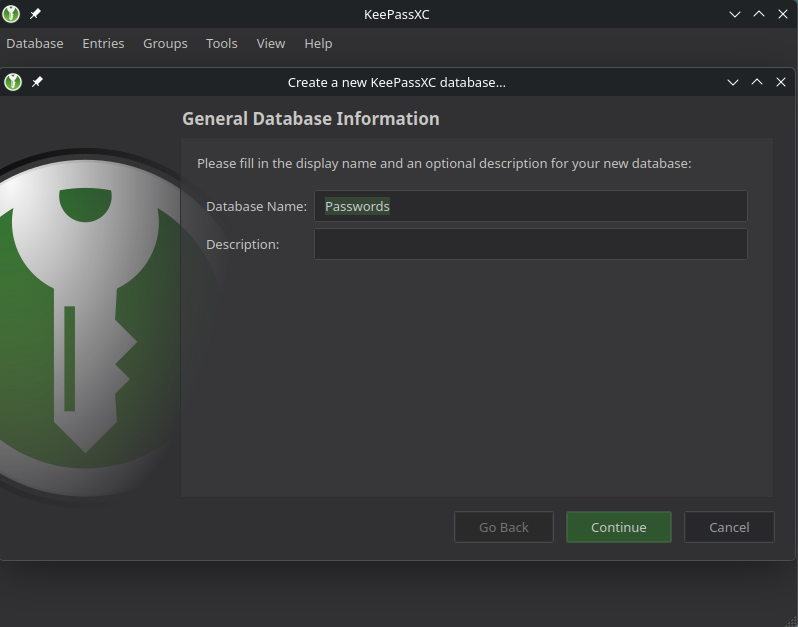Click the Continue button
Screen dimensions: 798x627
click(x=618, y=527)
